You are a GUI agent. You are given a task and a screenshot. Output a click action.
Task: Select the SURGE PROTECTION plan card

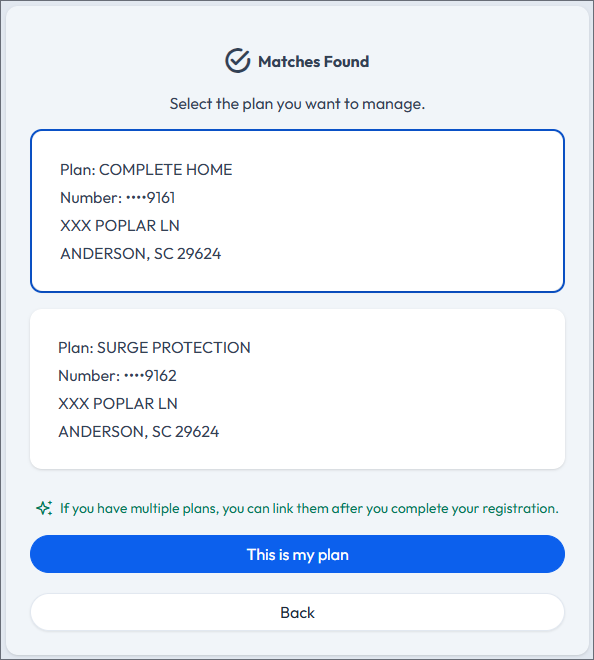(297, 389)
